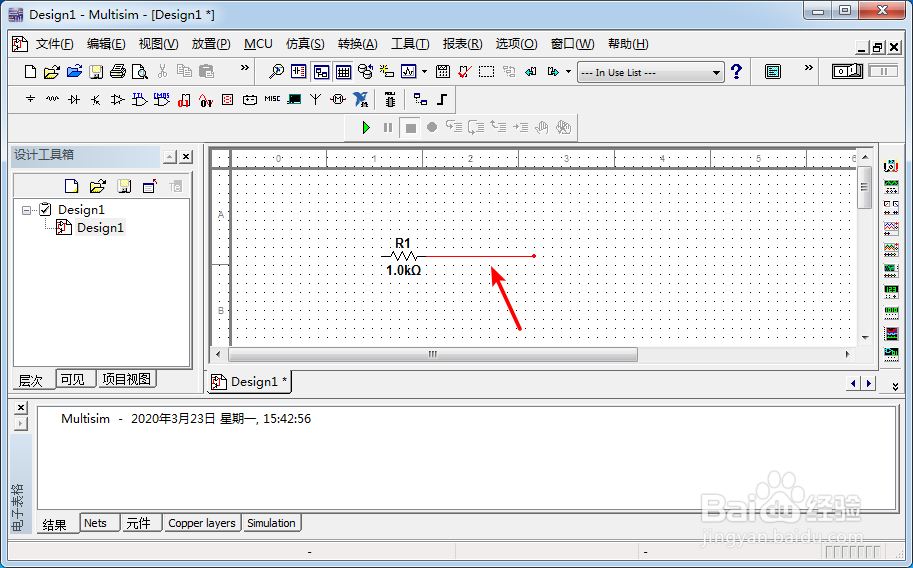Run the simulation with green play button
Screen dimensions: 913x568
366,128
